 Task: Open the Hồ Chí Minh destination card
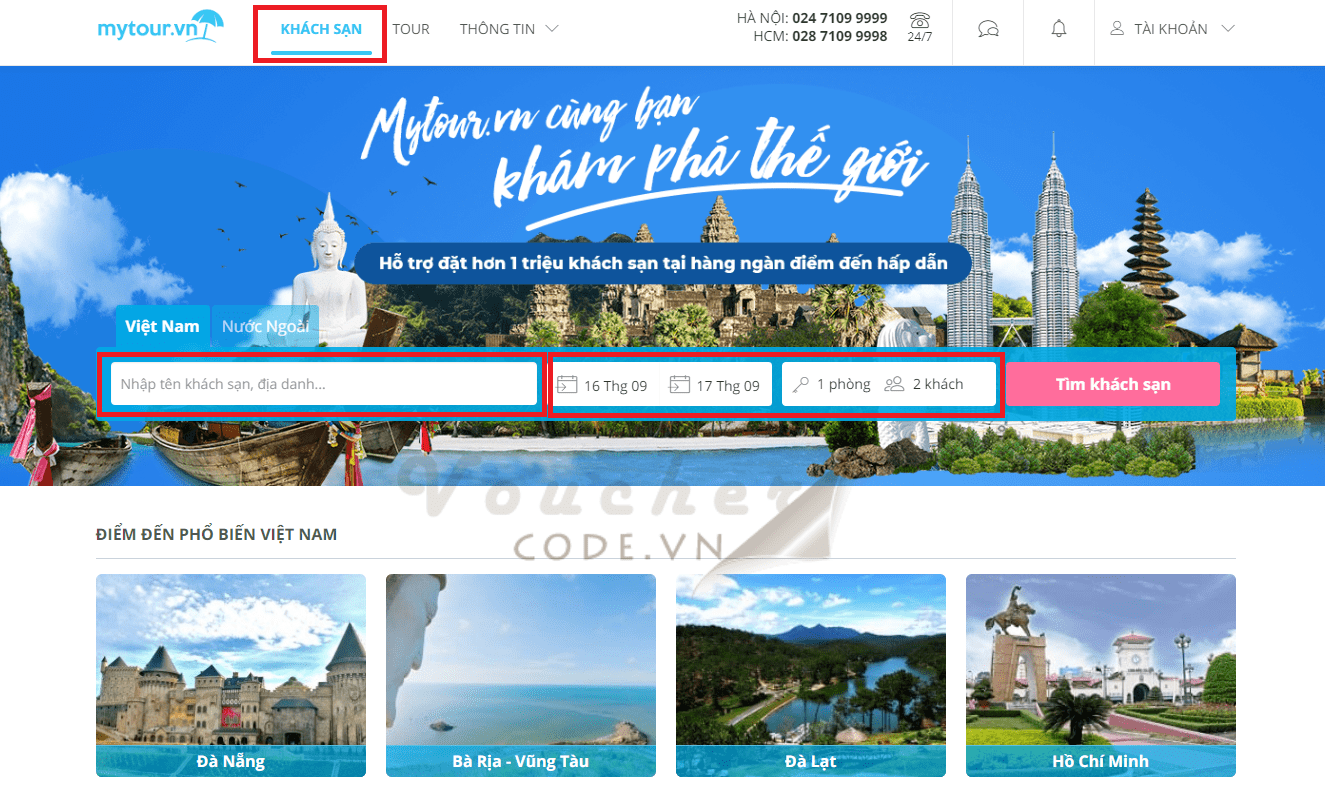coord(1100,675)
